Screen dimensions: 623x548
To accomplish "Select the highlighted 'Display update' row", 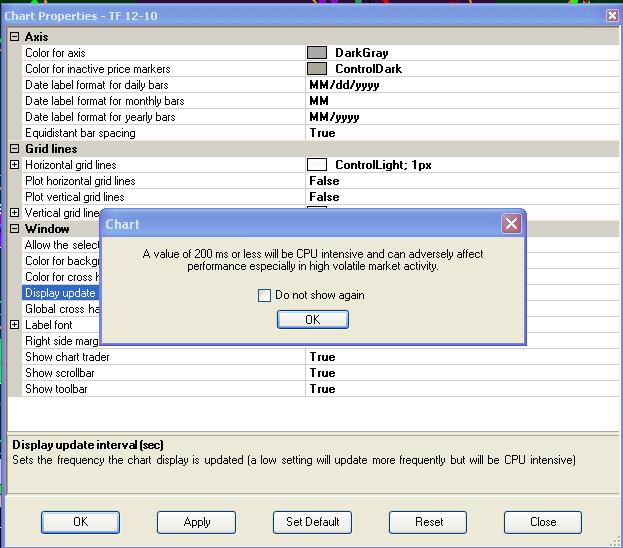I will click(x=60, y=293).
